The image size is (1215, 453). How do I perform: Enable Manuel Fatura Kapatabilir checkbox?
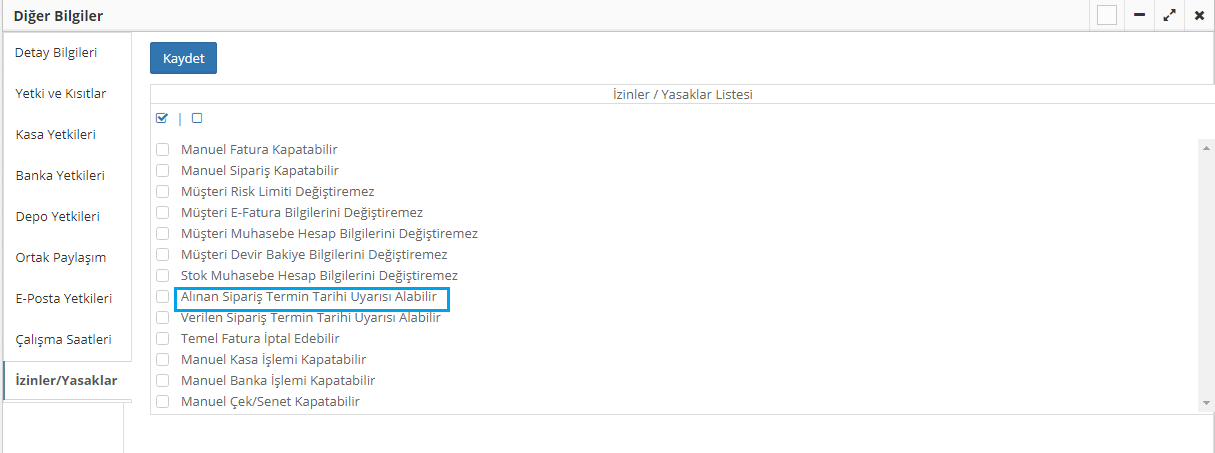click(x=162, y=150)
